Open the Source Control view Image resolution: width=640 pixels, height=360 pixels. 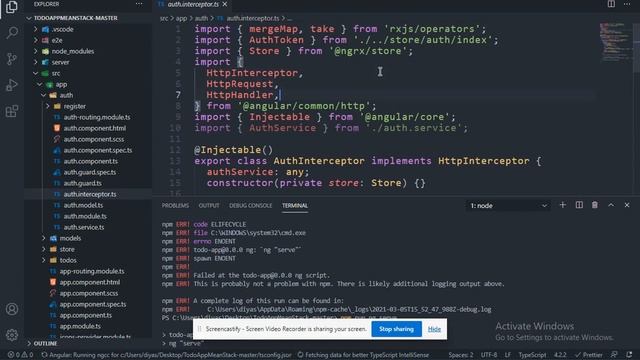point(12,59)
